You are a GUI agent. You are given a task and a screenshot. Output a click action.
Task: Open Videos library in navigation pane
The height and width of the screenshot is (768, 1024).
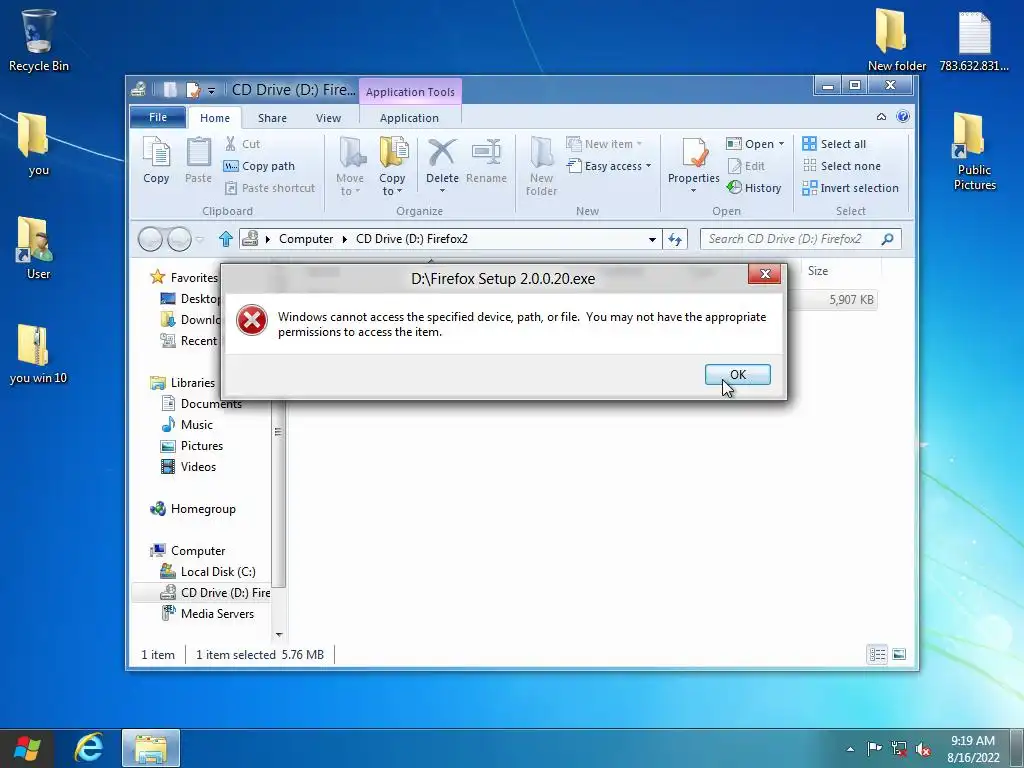[189, 466]
